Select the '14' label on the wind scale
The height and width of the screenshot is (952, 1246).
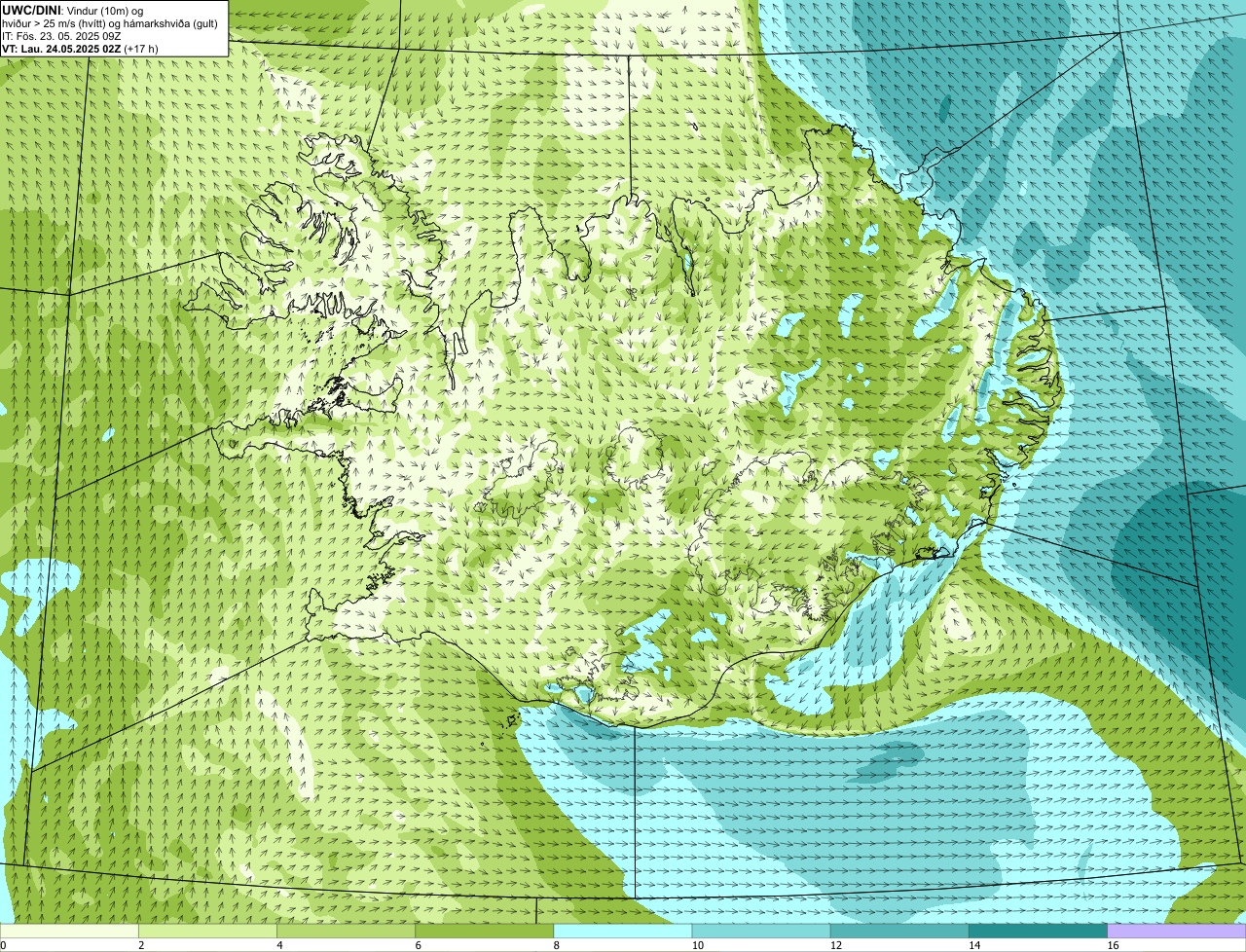click(x=974, y=945)
